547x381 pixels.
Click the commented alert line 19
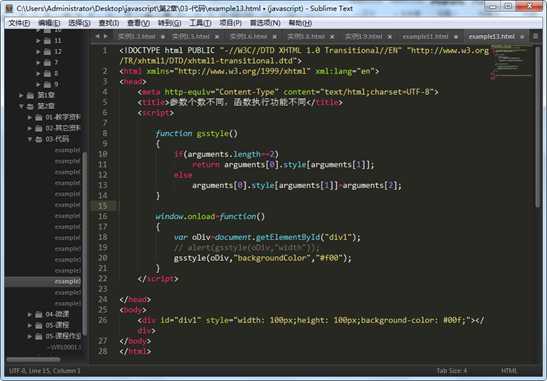coord(246,248)
